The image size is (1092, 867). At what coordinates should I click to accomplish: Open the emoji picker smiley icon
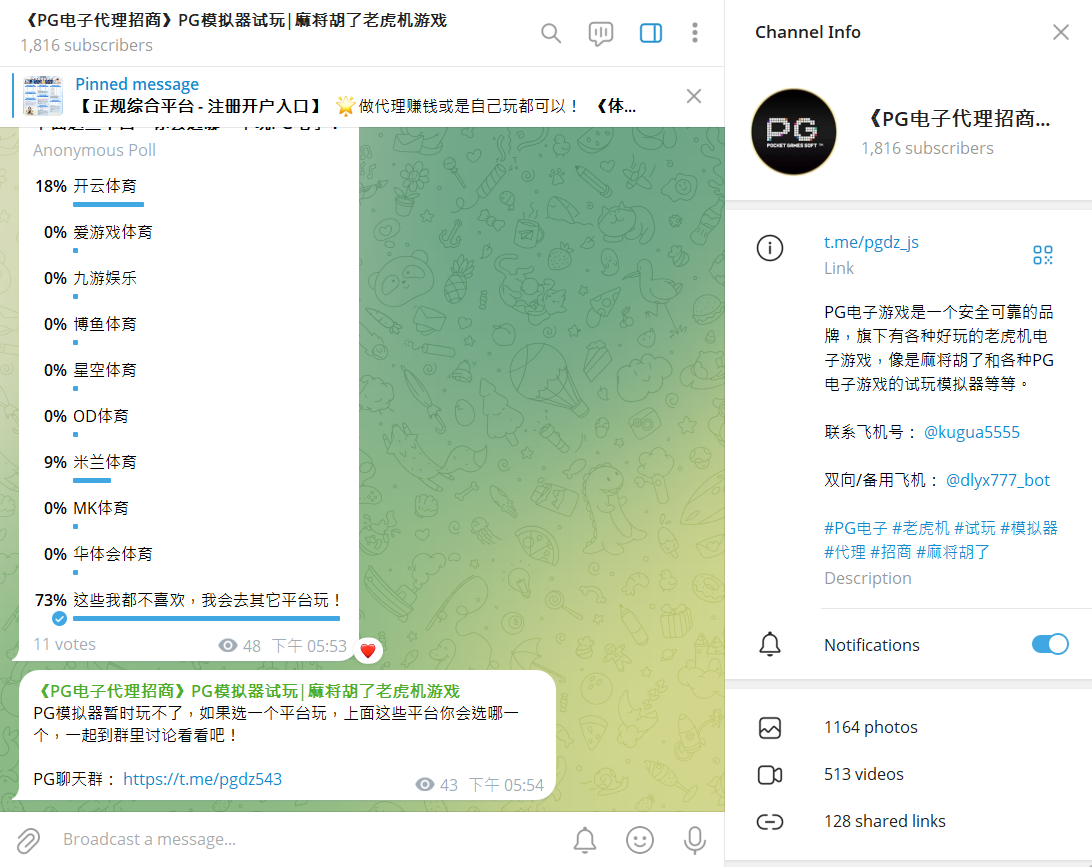(639, 840)
